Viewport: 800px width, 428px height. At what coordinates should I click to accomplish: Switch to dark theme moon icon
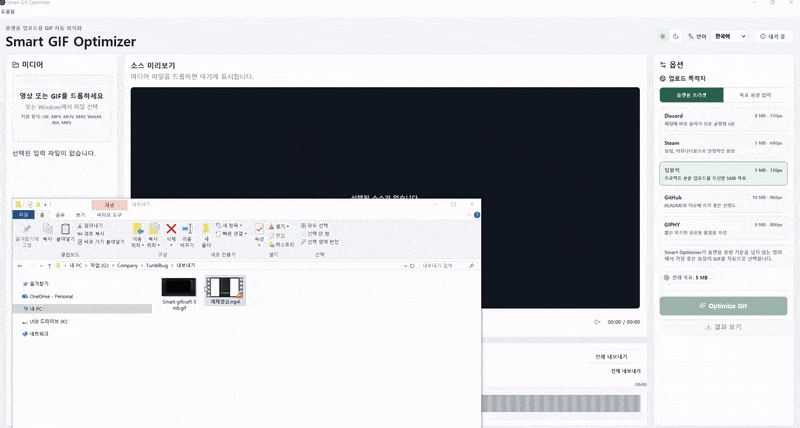[x=676, y=36]
